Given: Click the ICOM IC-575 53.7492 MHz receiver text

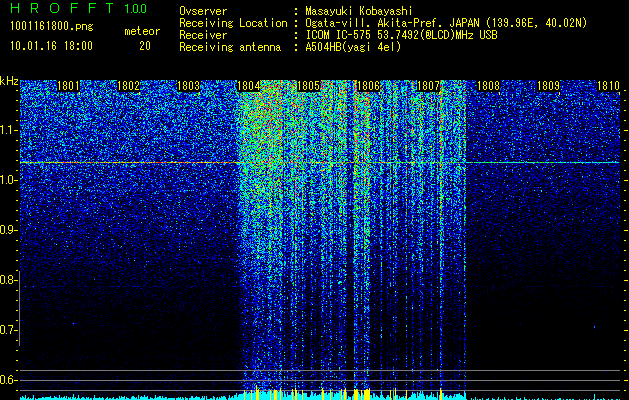Looking at the screenshot, I should click(401, 35).
